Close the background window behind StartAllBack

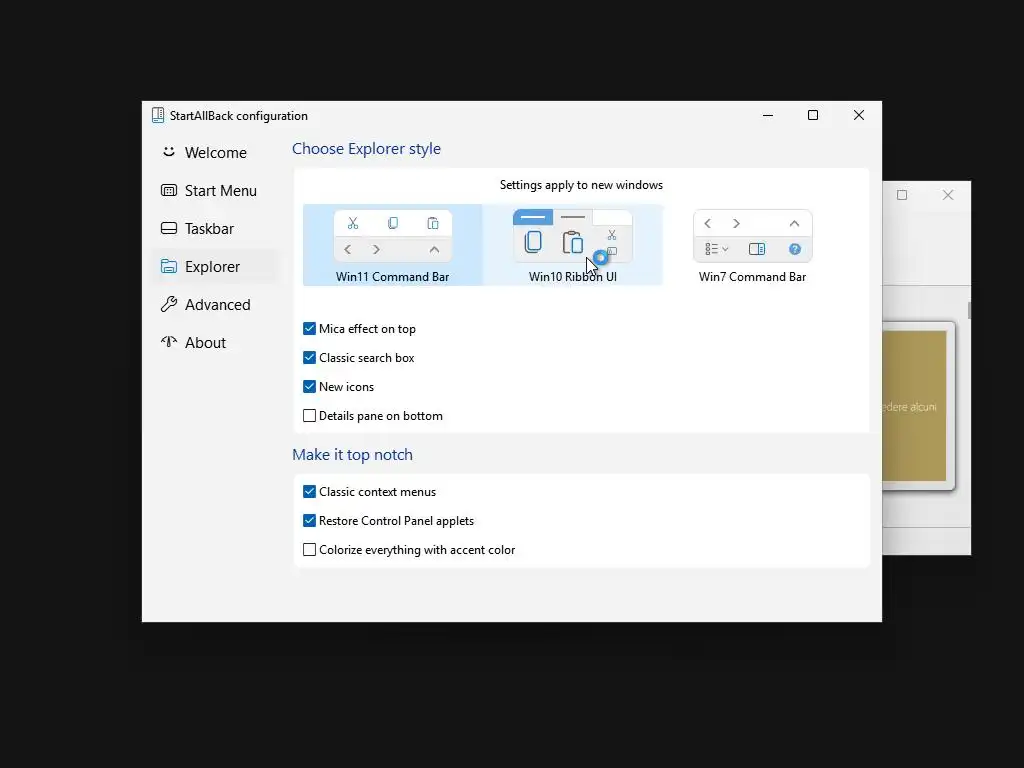[948, 195]
